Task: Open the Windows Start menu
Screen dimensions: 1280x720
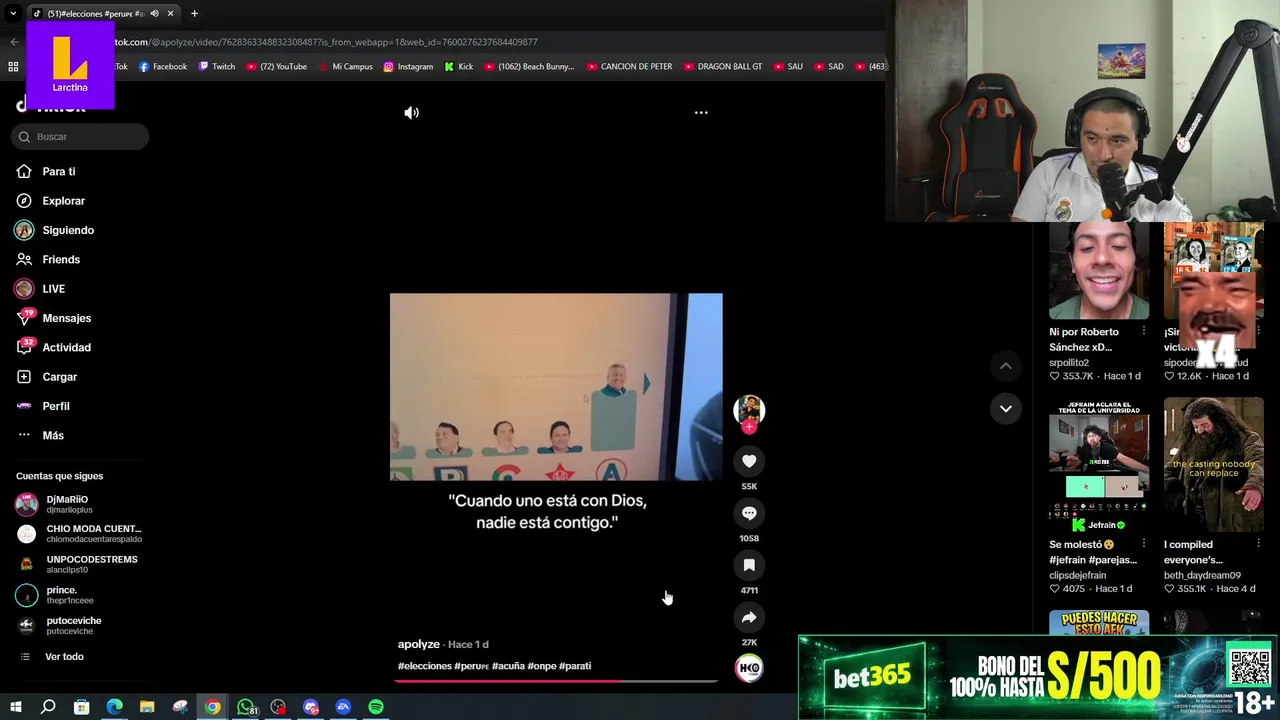Action: coord(15,707)
